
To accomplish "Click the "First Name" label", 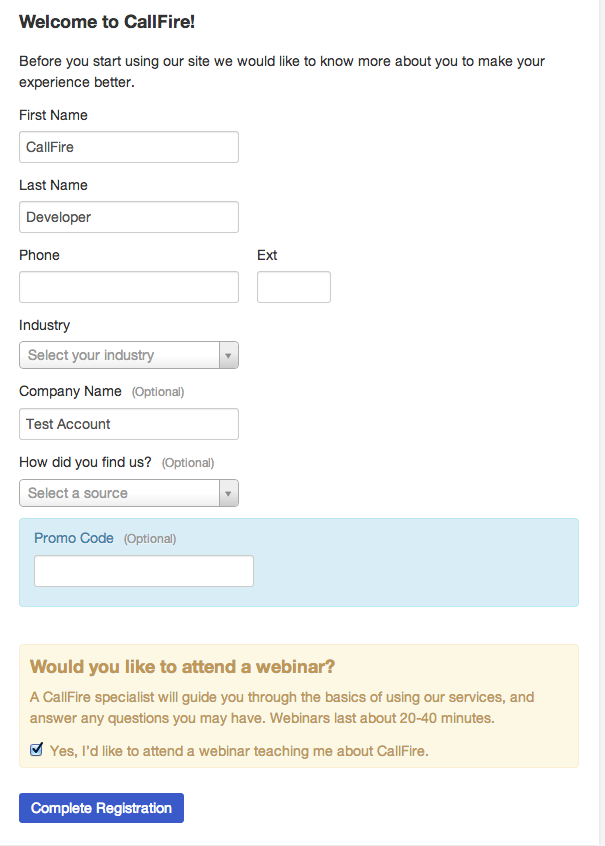I will [53, 115].
